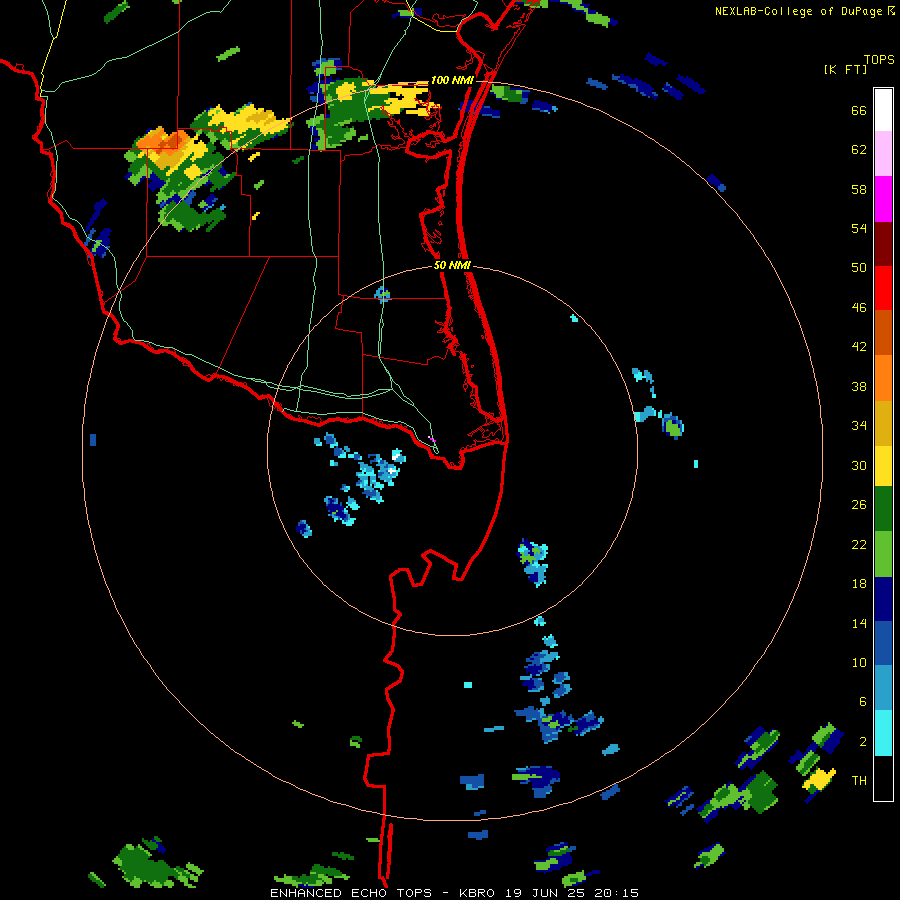The width and height of the screenshot is (900, 900).
Task: Click the "18" legend value
Action: pyautogui.click(x=859, y=584)
